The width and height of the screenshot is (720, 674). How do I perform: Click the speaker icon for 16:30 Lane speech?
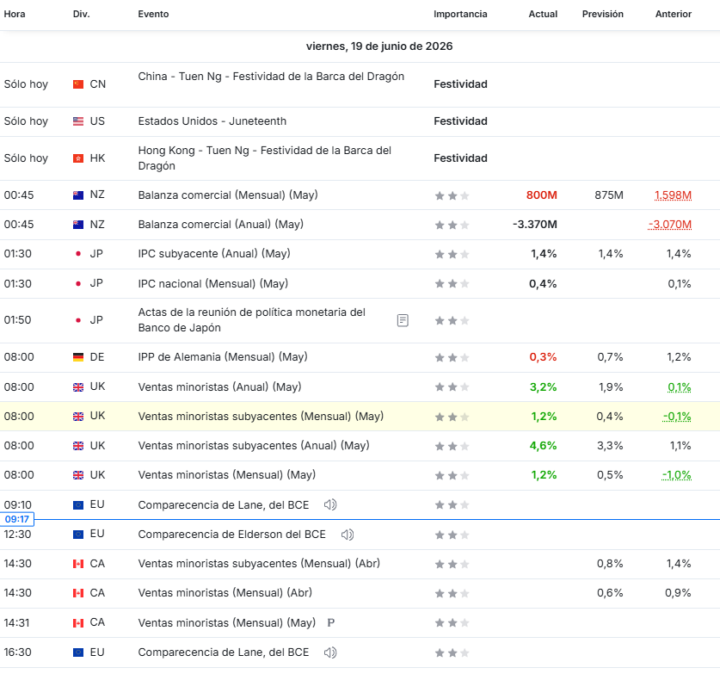coord(330,652)
